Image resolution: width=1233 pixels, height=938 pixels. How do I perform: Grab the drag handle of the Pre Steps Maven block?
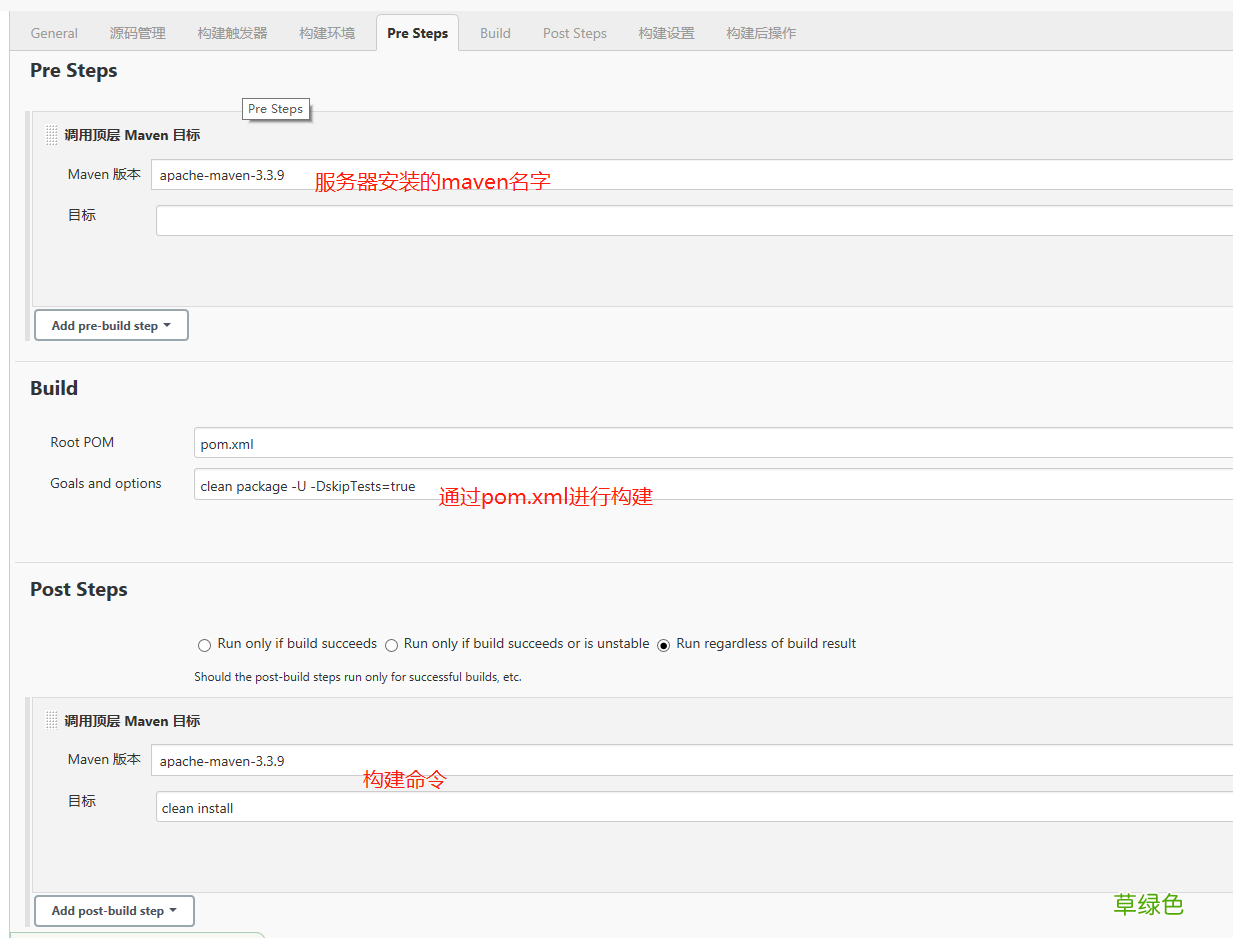pos(52,135)
